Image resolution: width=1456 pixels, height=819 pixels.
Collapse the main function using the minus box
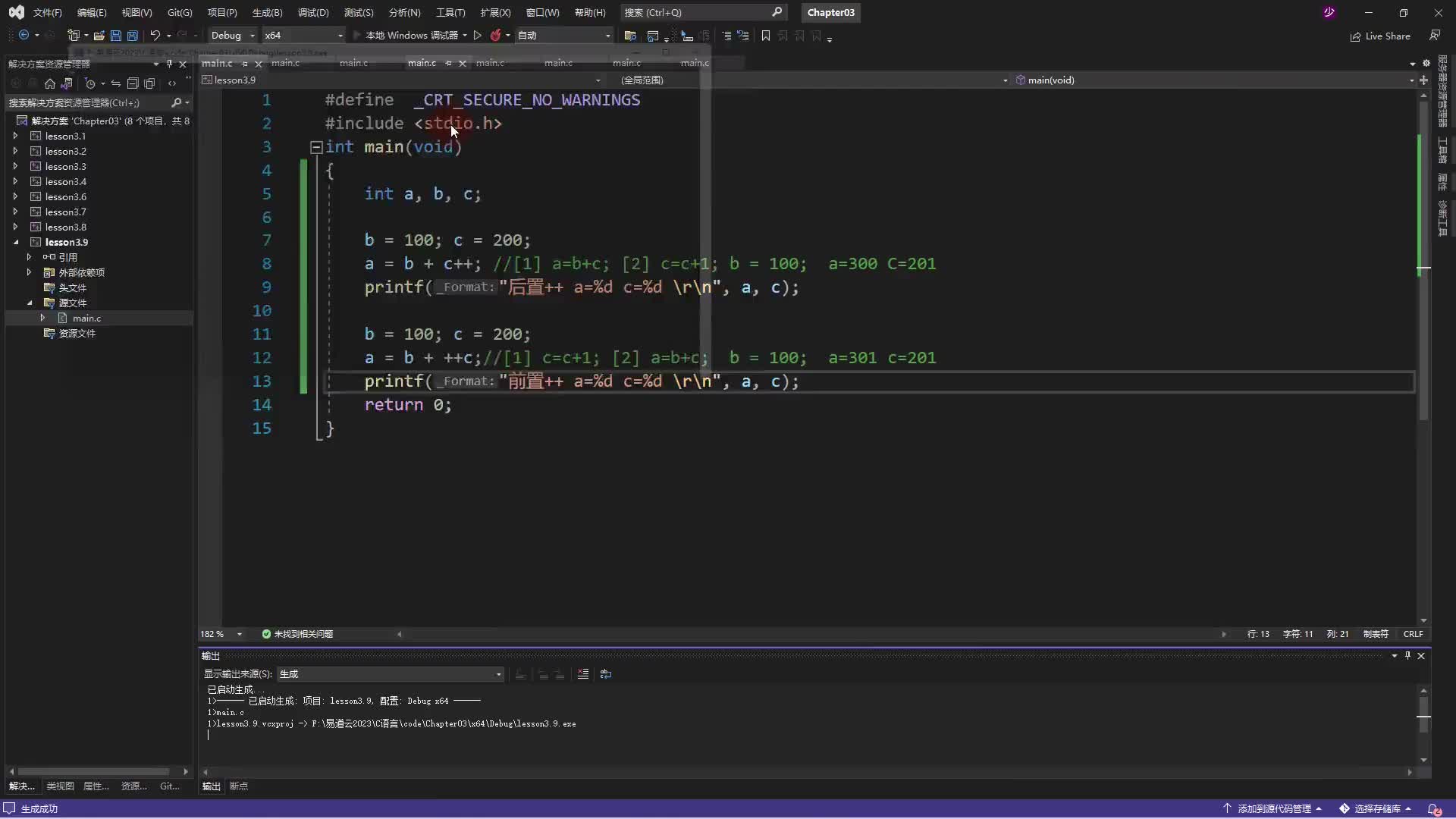(316, 147)
